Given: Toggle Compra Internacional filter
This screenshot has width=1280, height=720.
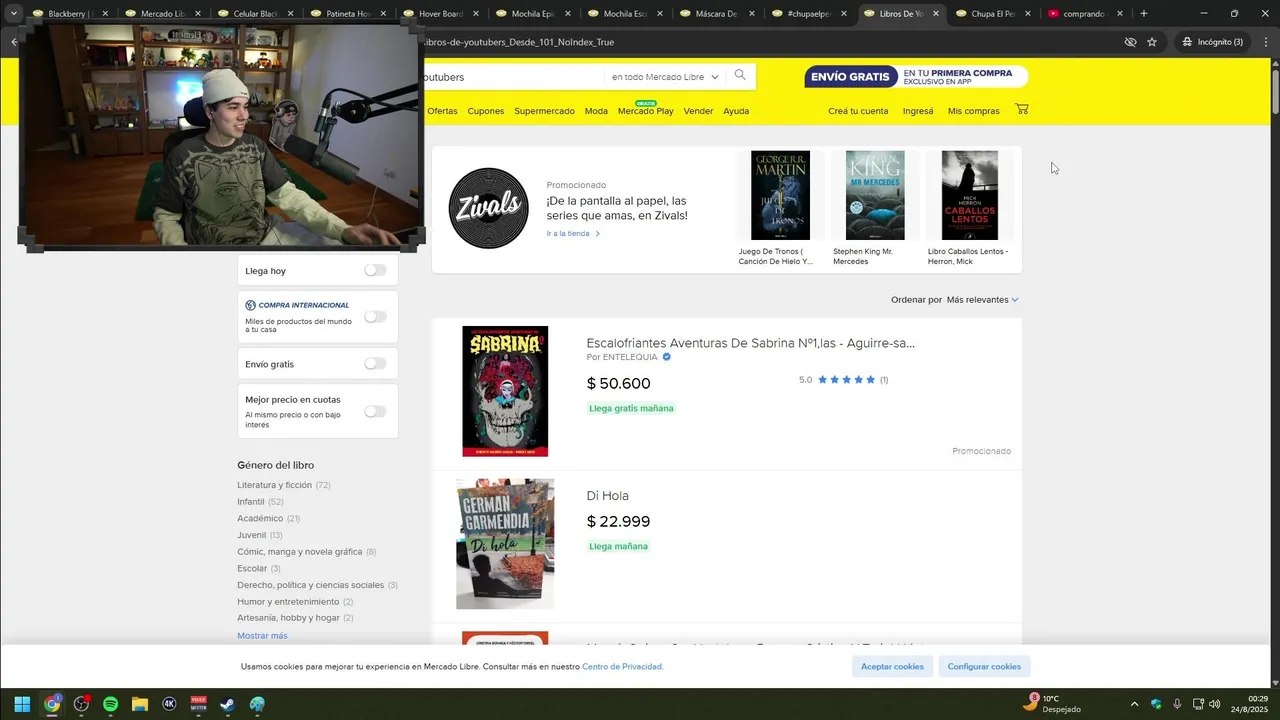Looking at the screenshot, I should [x=375, y=316].
